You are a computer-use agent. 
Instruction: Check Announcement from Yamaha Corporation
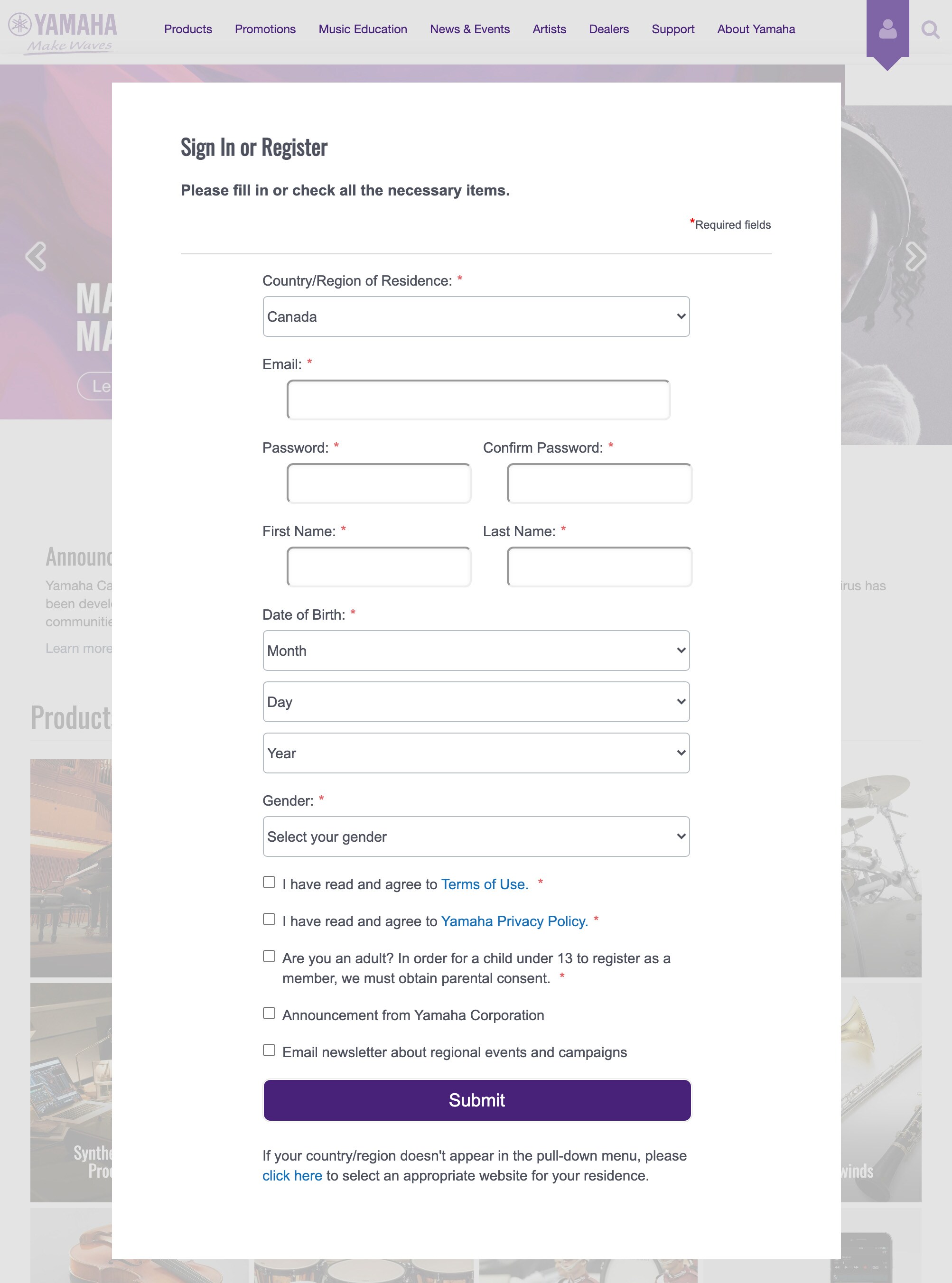coord(269,1012)
